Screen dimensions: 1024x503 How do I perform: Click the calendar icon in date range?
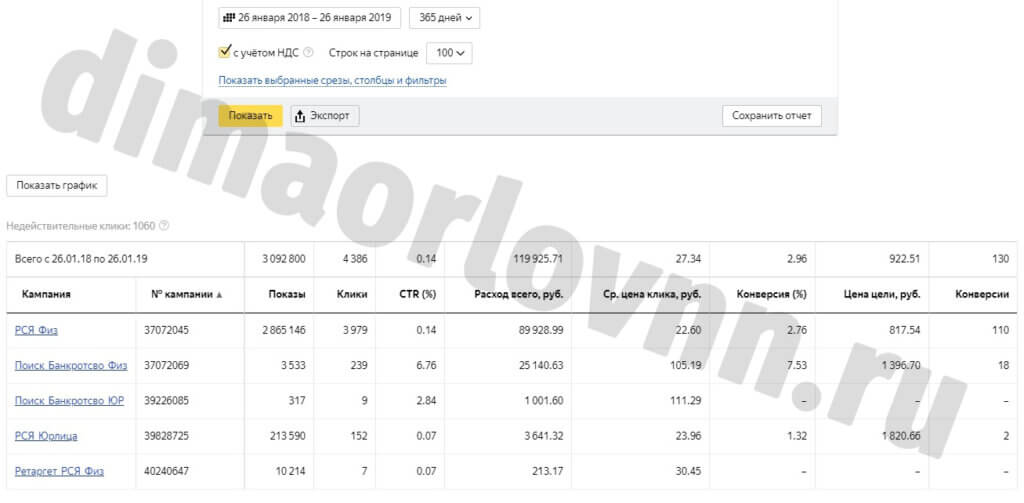229,18
